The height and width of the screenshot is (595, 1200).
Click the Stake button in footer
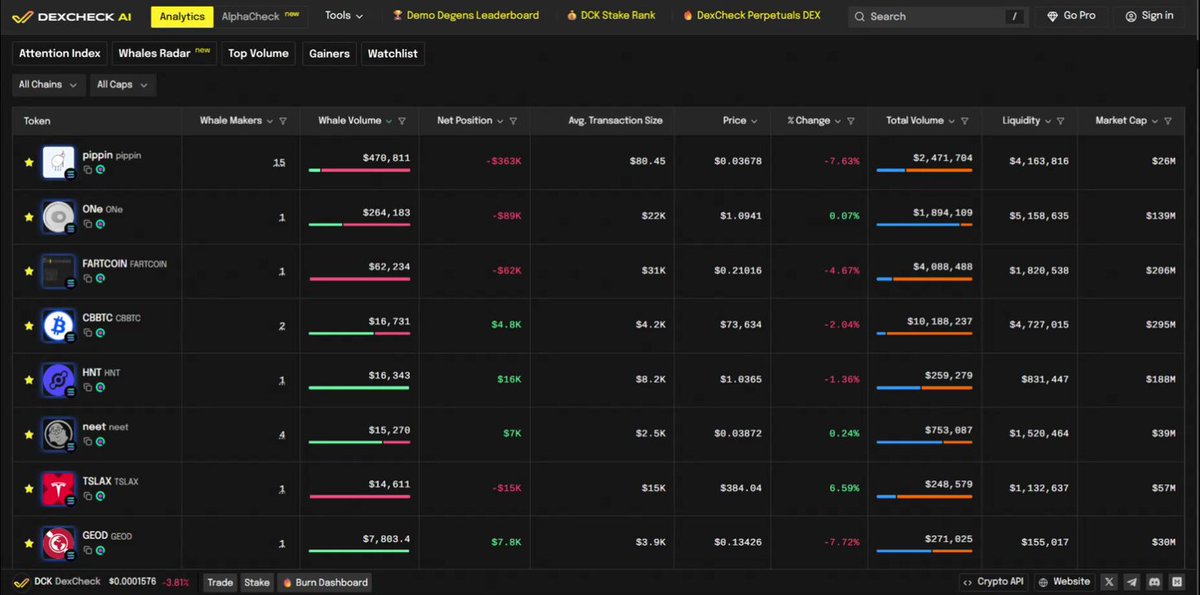tap(257, 582)
